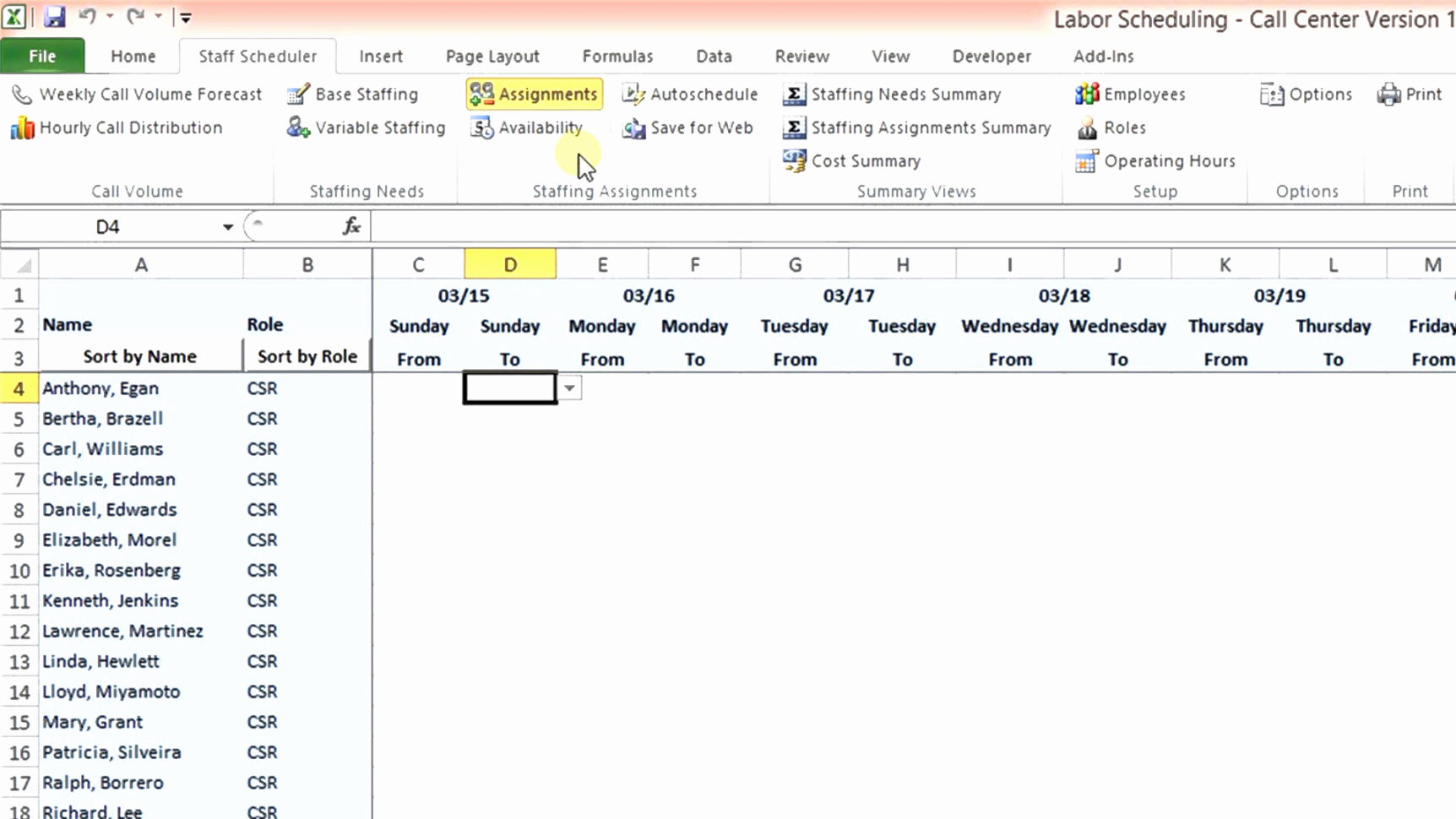
Task: Open Base Staffing sheet
Action: click(353, 95)
